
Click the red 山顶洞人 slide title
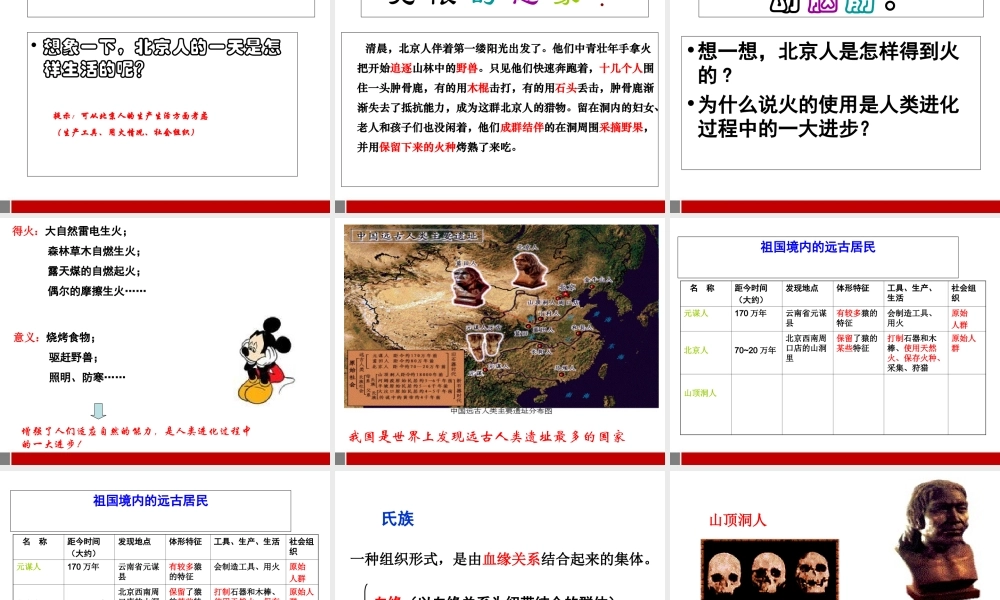point(738,520)
